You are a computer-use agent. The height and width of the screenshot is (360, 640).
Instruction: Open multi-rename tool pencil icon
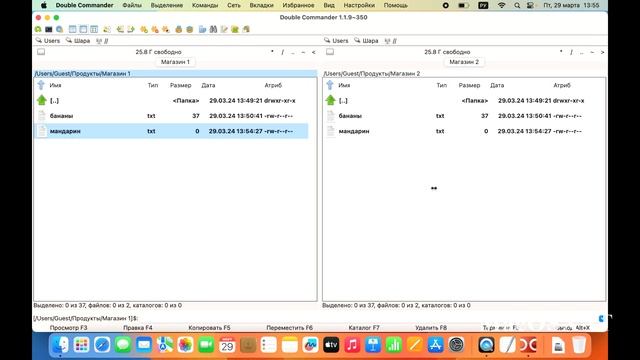point(224,29)
